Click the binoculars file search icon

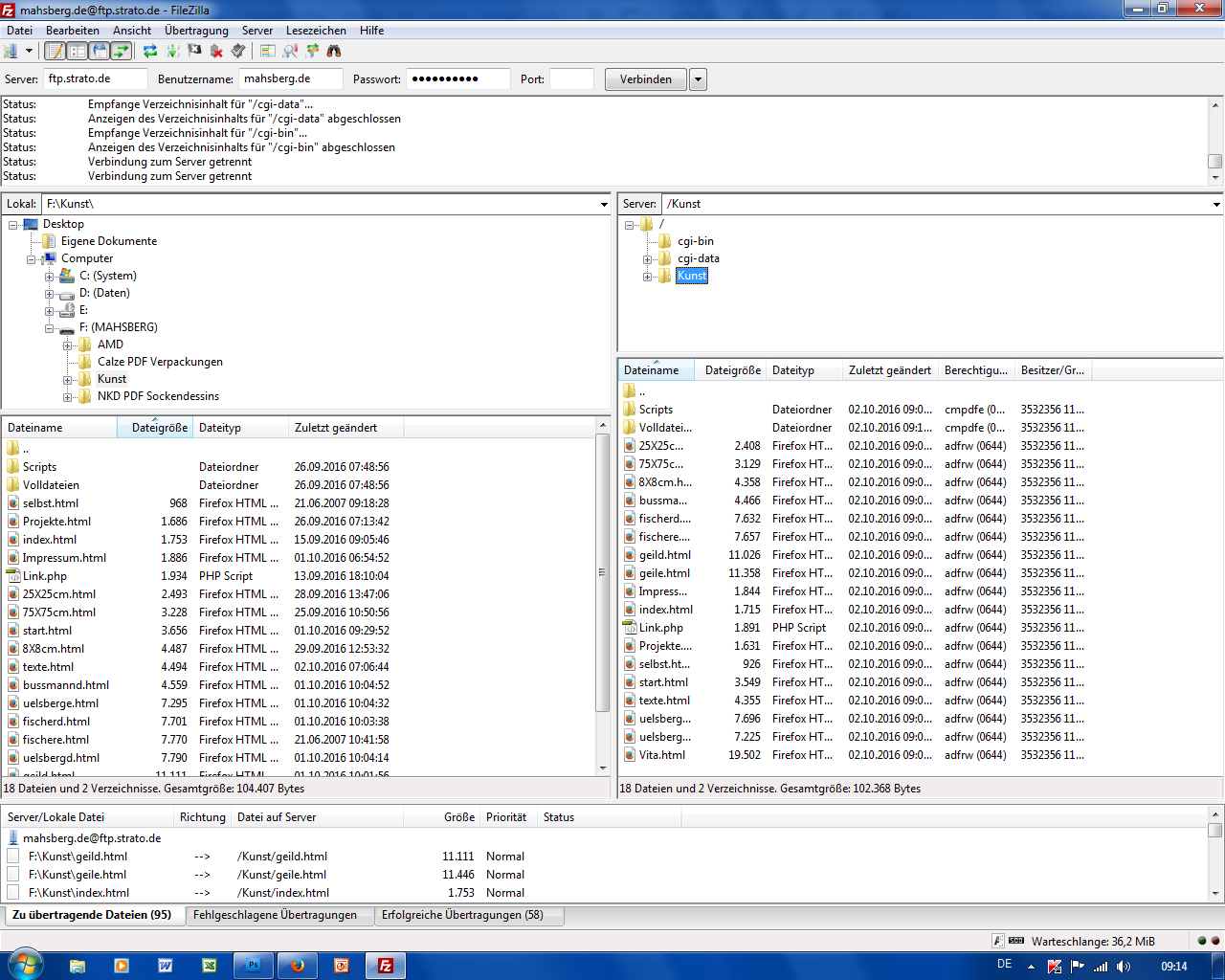point(334,51)
